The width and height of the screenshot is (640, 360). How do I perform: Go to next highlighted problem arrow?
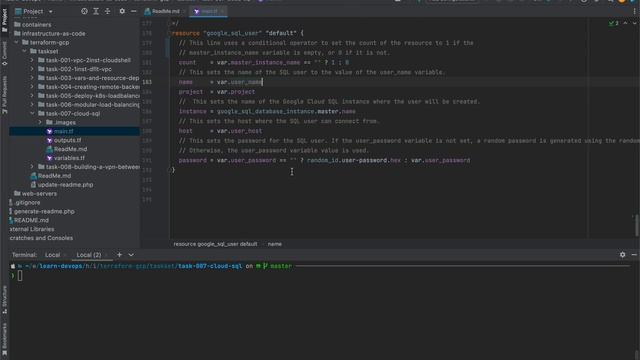click(x=634, y=23)
